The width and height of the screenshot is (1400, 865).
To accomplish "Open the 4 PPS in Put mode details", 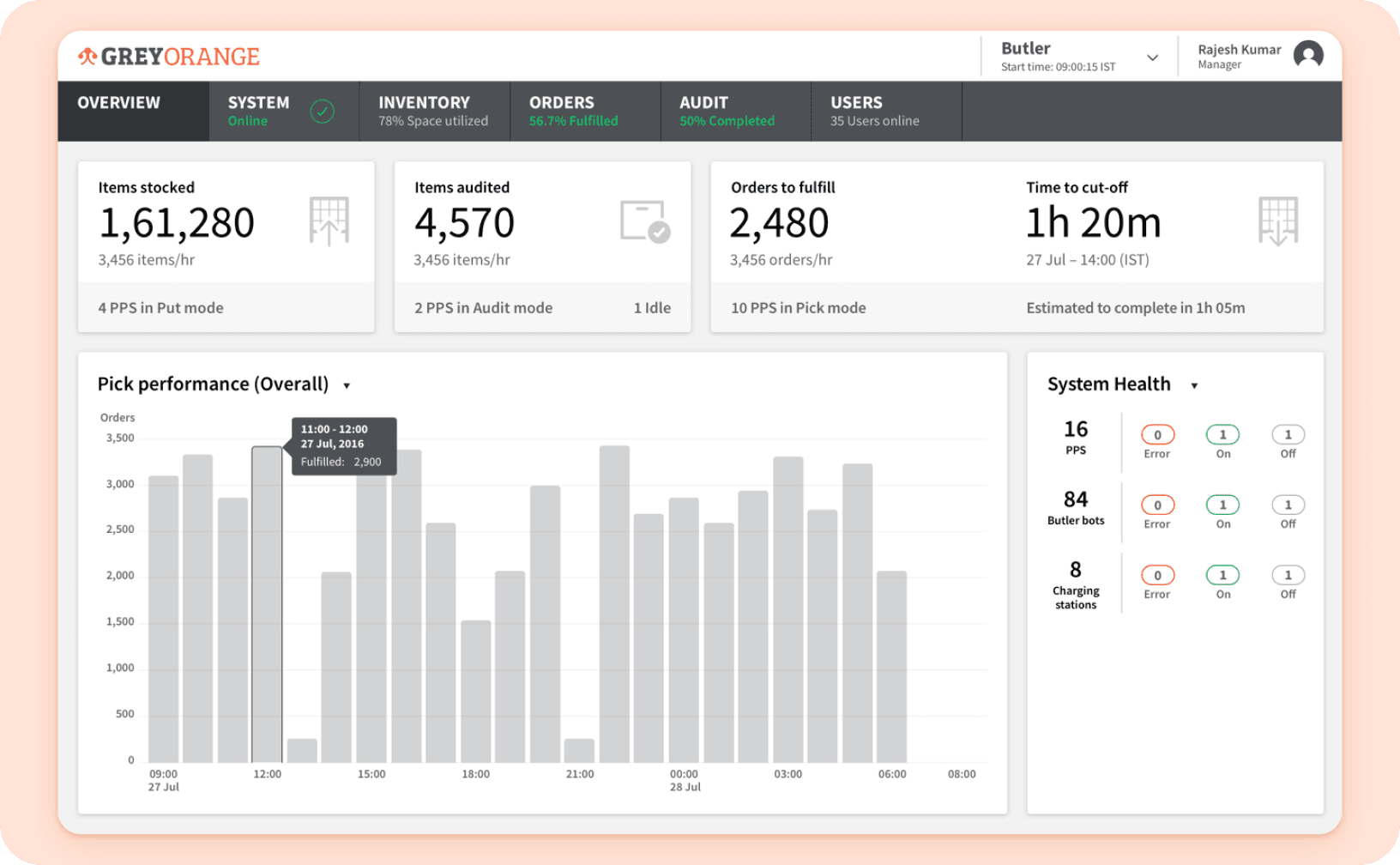I will (x=160, y=307).
